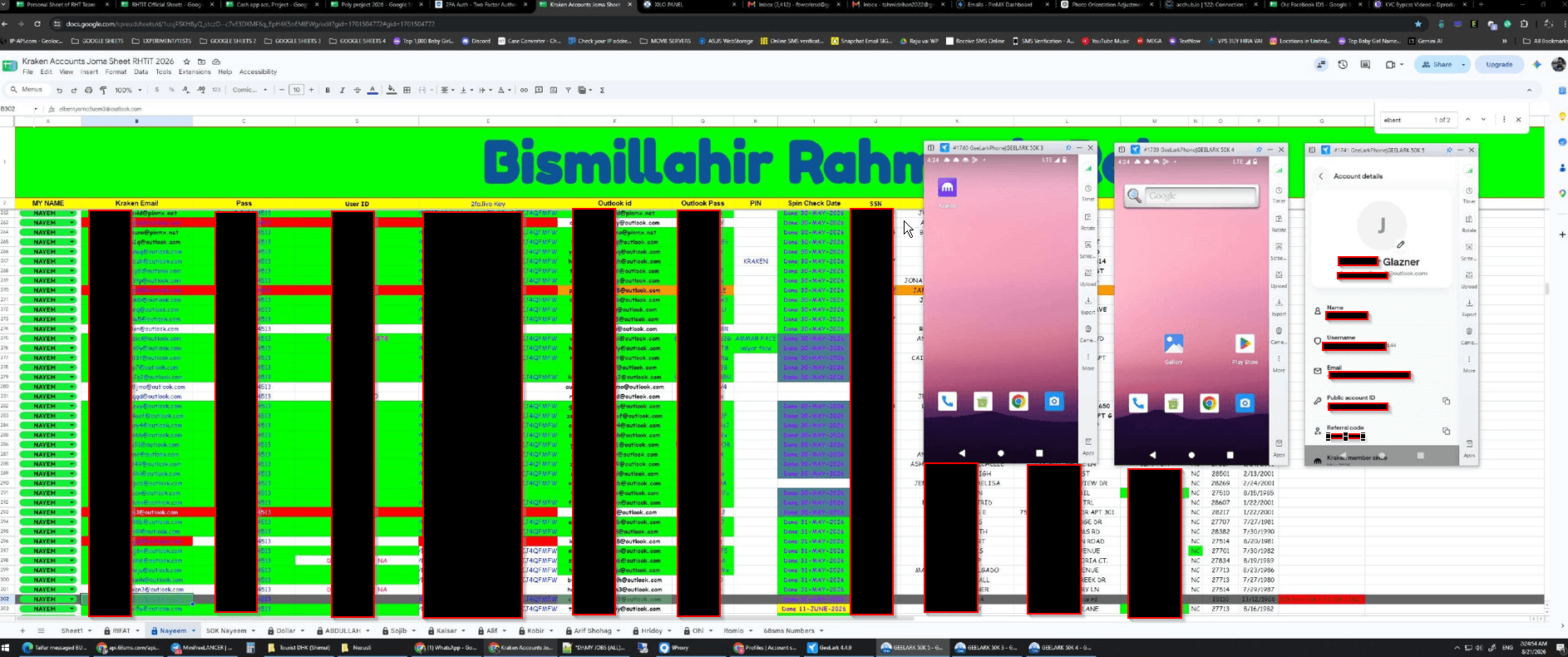Apply strikethrough formatting to the cell
The height and width of the screenshot is (657, 1568).
click(357, 90)
